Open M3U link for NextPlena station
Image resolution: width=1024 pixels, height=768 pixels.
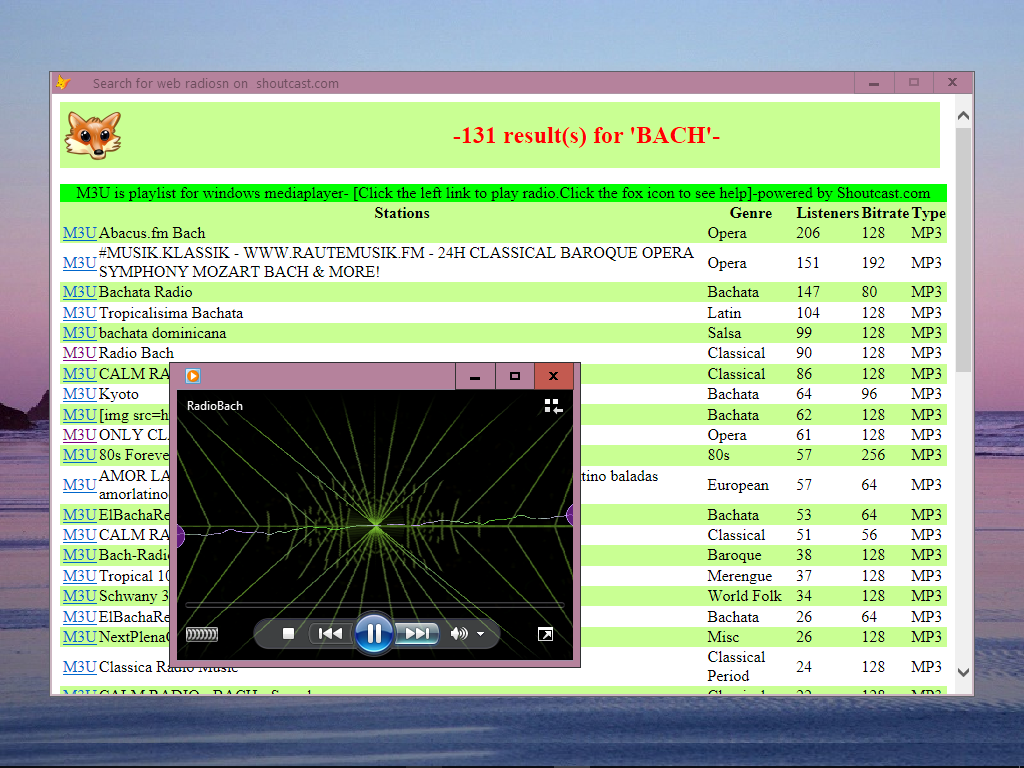[x=80, y=637]
